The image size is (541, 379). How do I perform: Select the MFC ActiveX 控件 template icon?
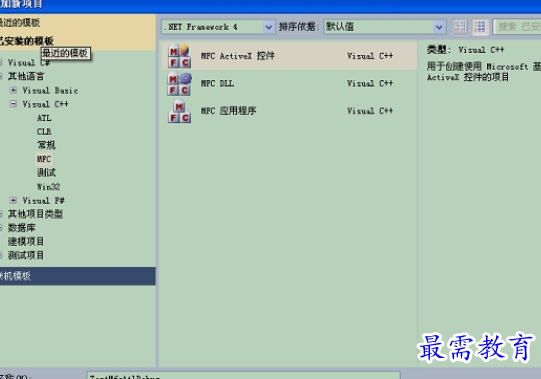pyautogui.click(x=179, y=56)
